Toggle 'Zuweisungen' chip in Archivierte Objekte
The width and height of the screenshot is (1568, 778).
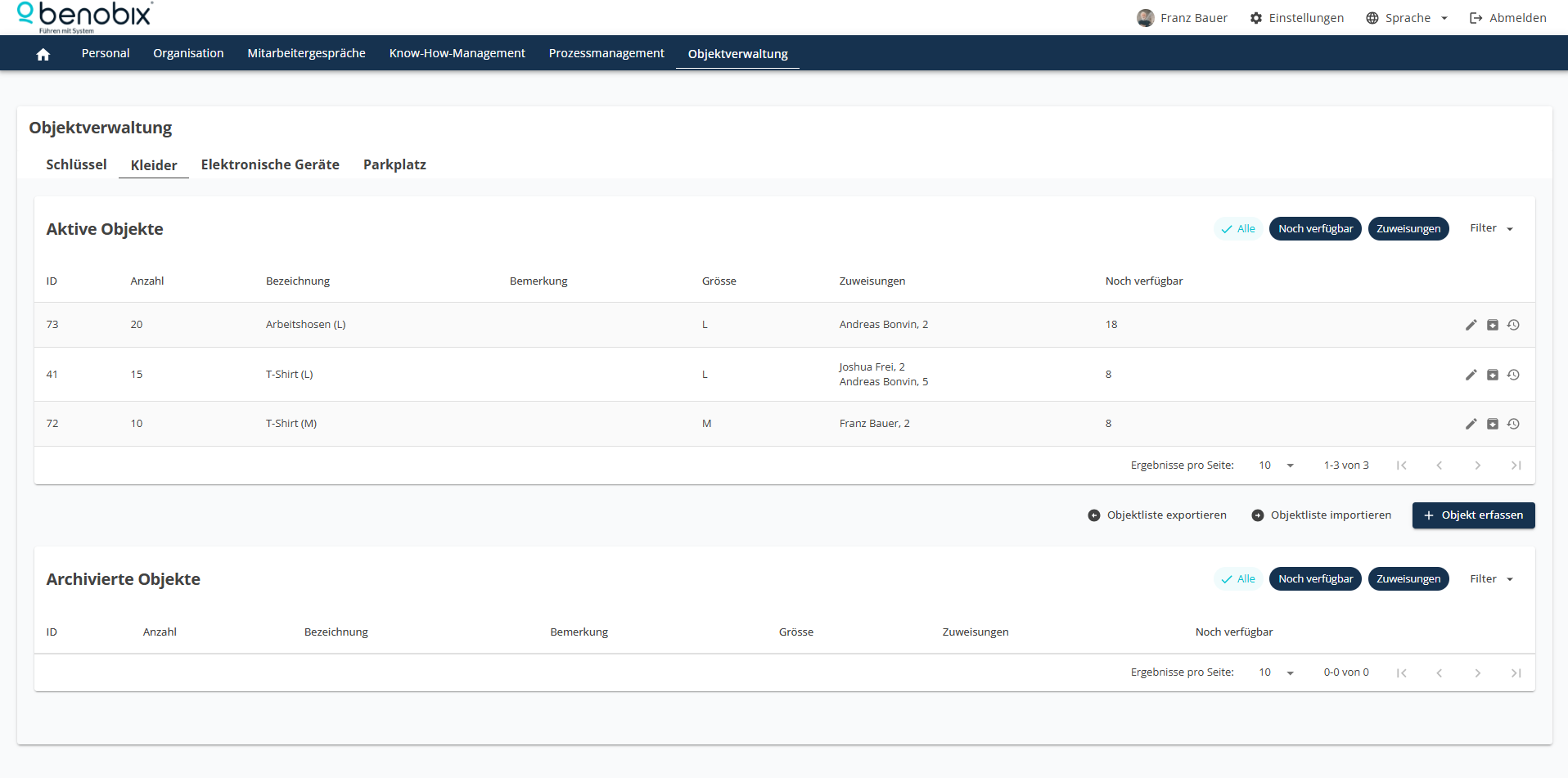coord(1408,579)
